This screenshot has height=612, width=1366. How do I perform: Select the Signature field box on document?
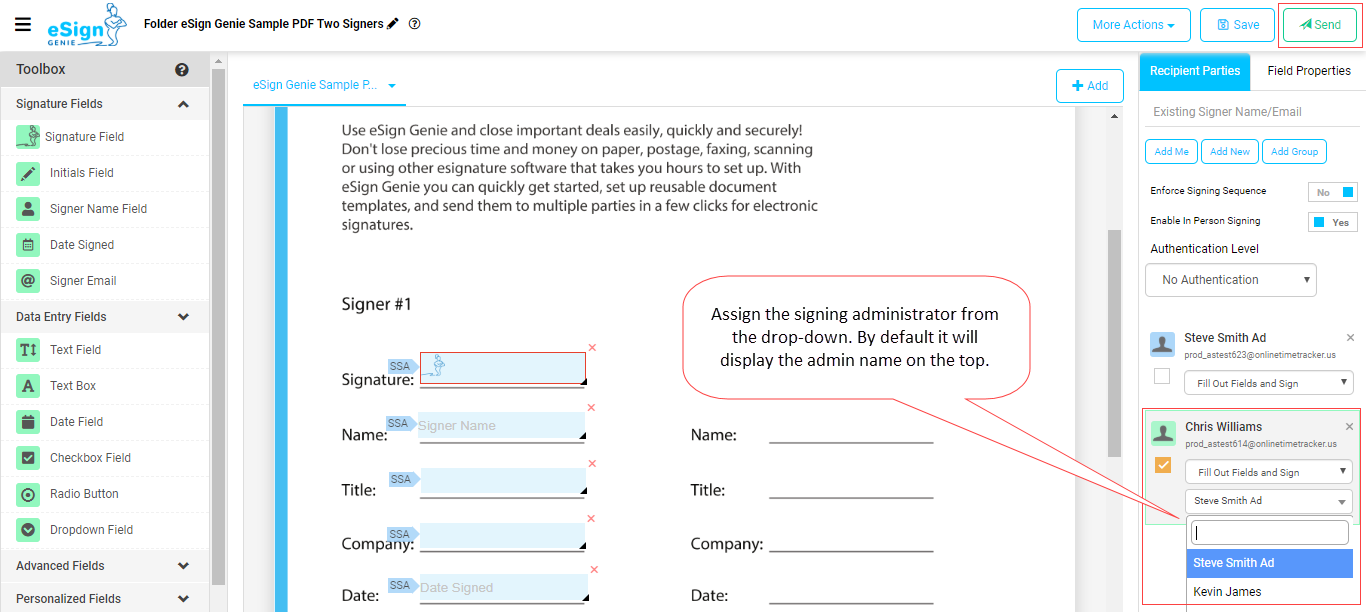coord(503,368)
